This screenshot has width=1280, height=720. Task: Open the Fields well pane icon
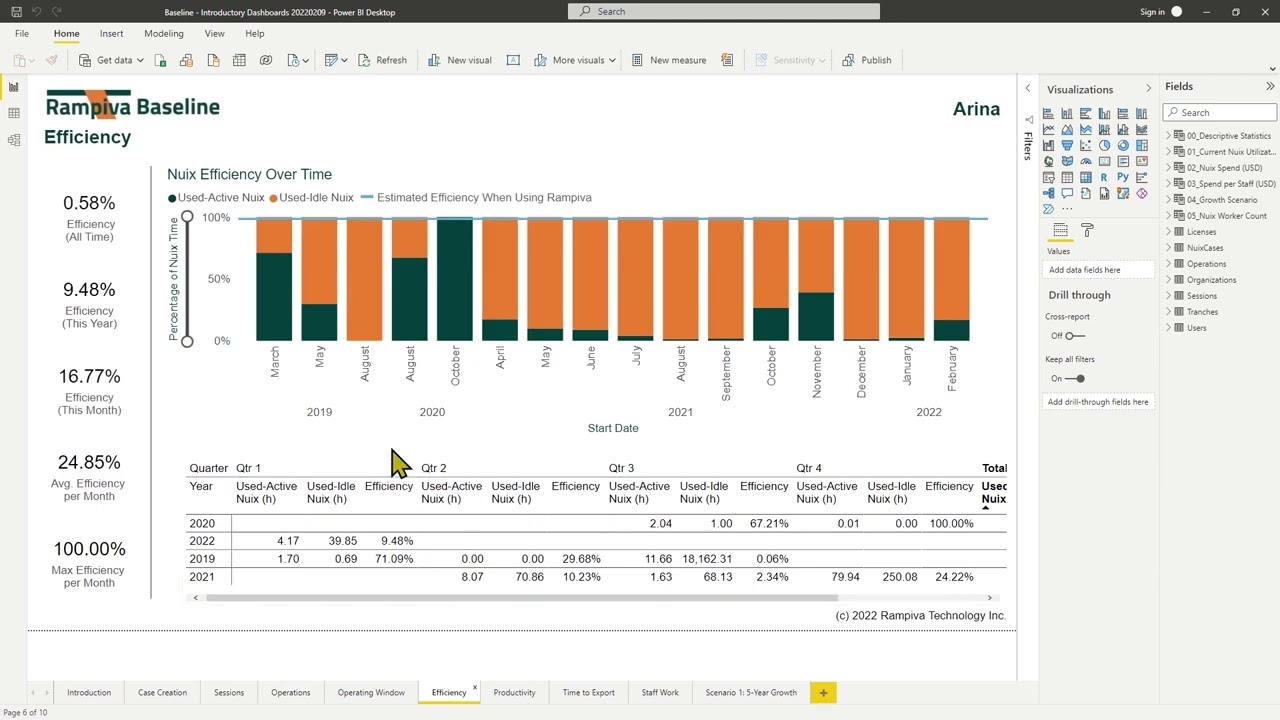coord(1061,230)
